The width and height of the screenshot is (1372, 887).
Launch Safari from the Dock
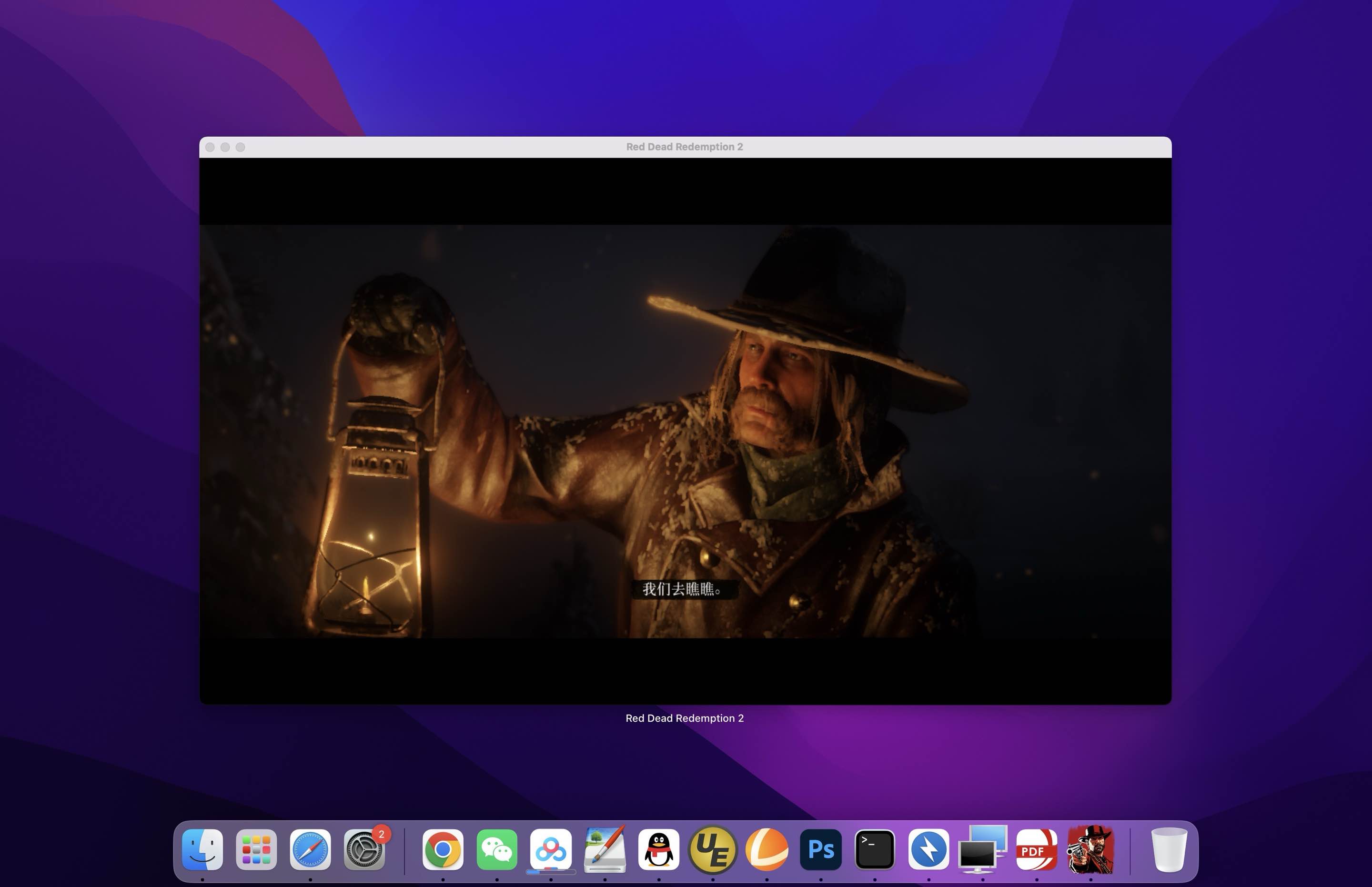point(311,849)
